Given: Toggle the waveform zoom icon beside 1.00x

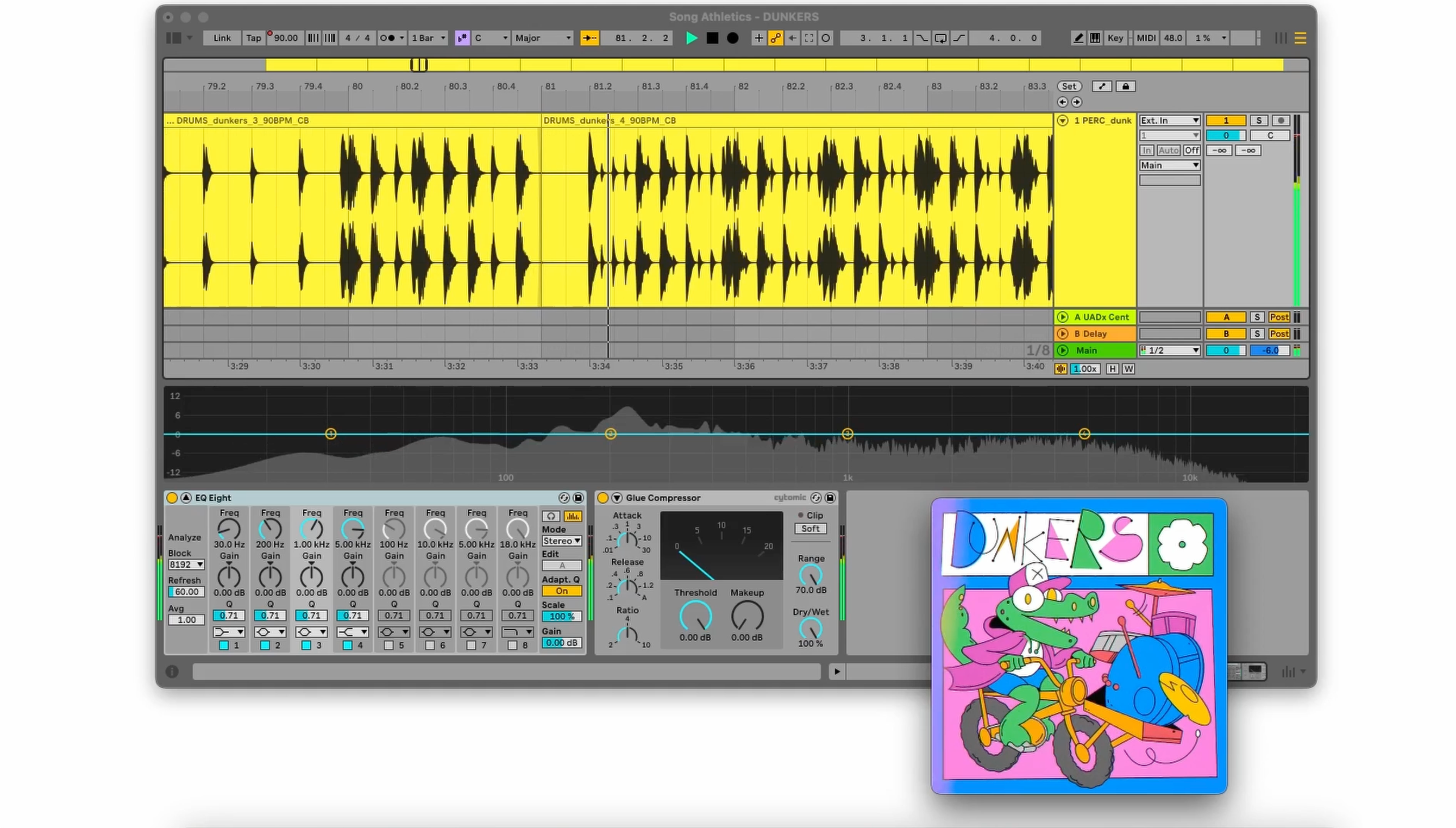Looking at the screenshot, I should pos(1061,369).
